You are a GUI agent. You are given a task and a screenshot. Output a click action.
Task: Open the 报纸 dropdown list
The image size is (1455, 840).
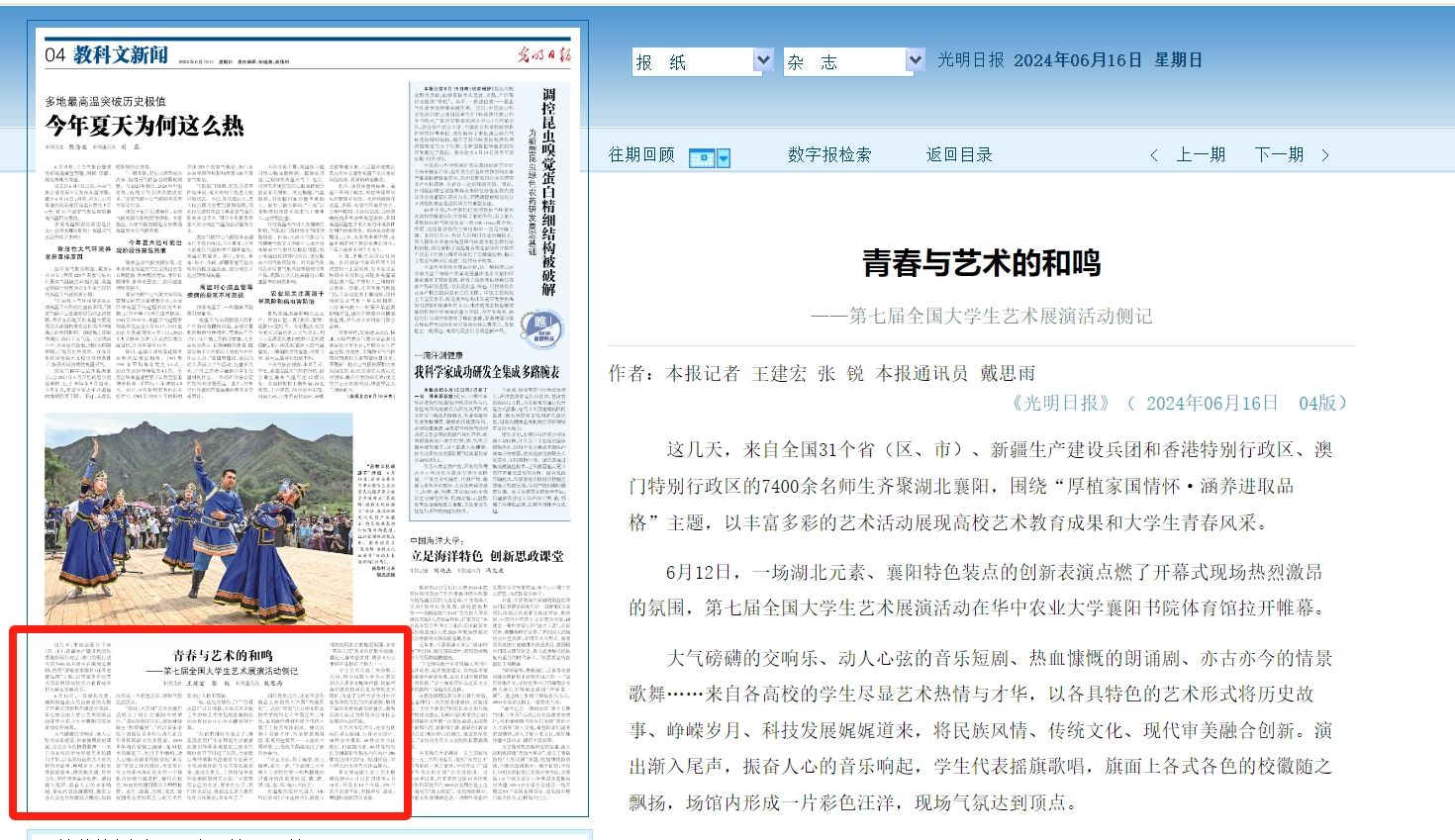[763, 61]
